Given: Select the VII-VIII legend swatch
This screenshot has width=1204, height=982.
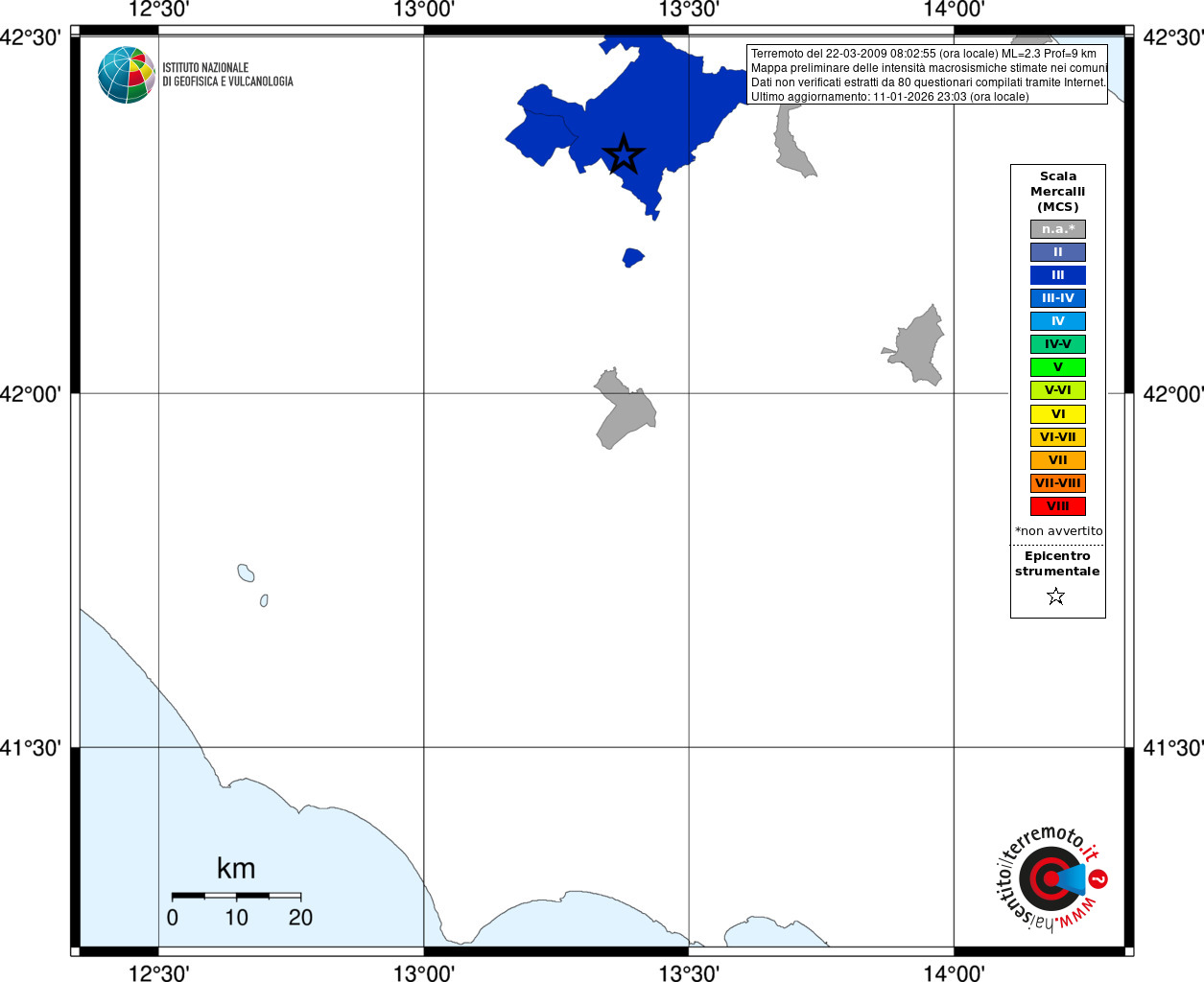Looking at the screenshot, I should point(1058,483).
